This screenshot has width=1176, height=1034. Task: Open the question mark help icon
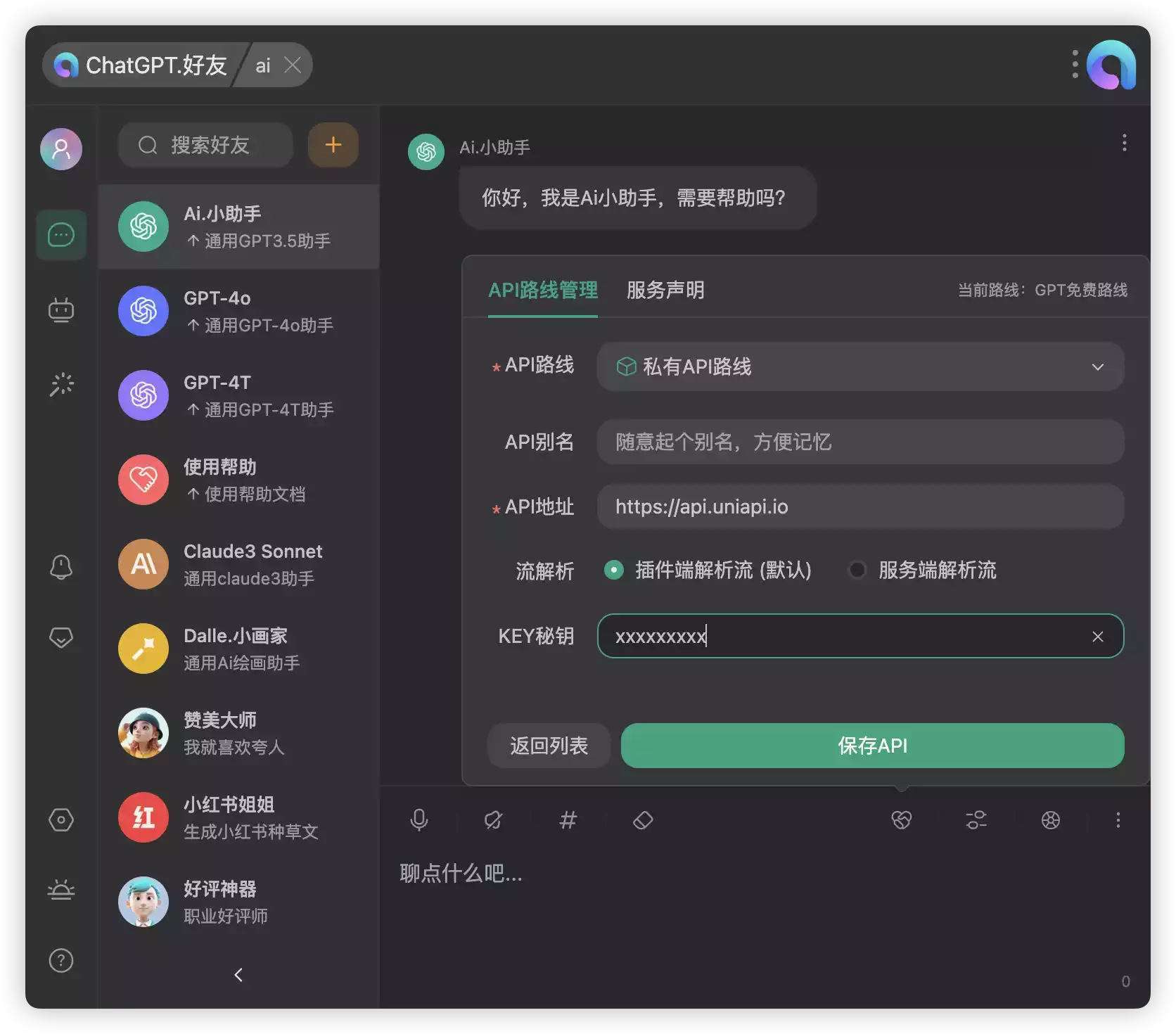(x=61, y=960)
